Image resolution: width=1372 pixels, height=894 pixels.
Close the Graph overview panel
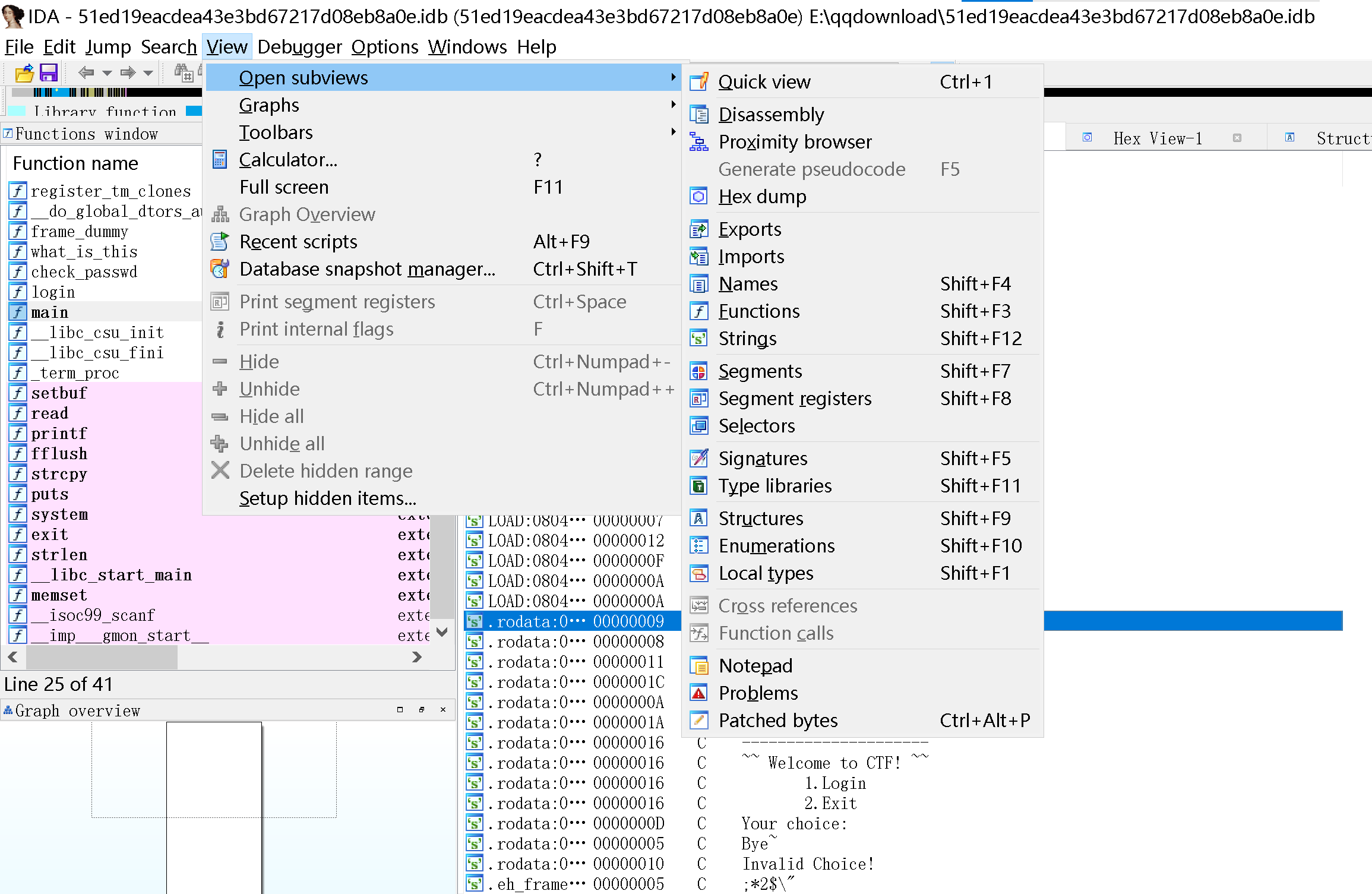click(443, 710)
